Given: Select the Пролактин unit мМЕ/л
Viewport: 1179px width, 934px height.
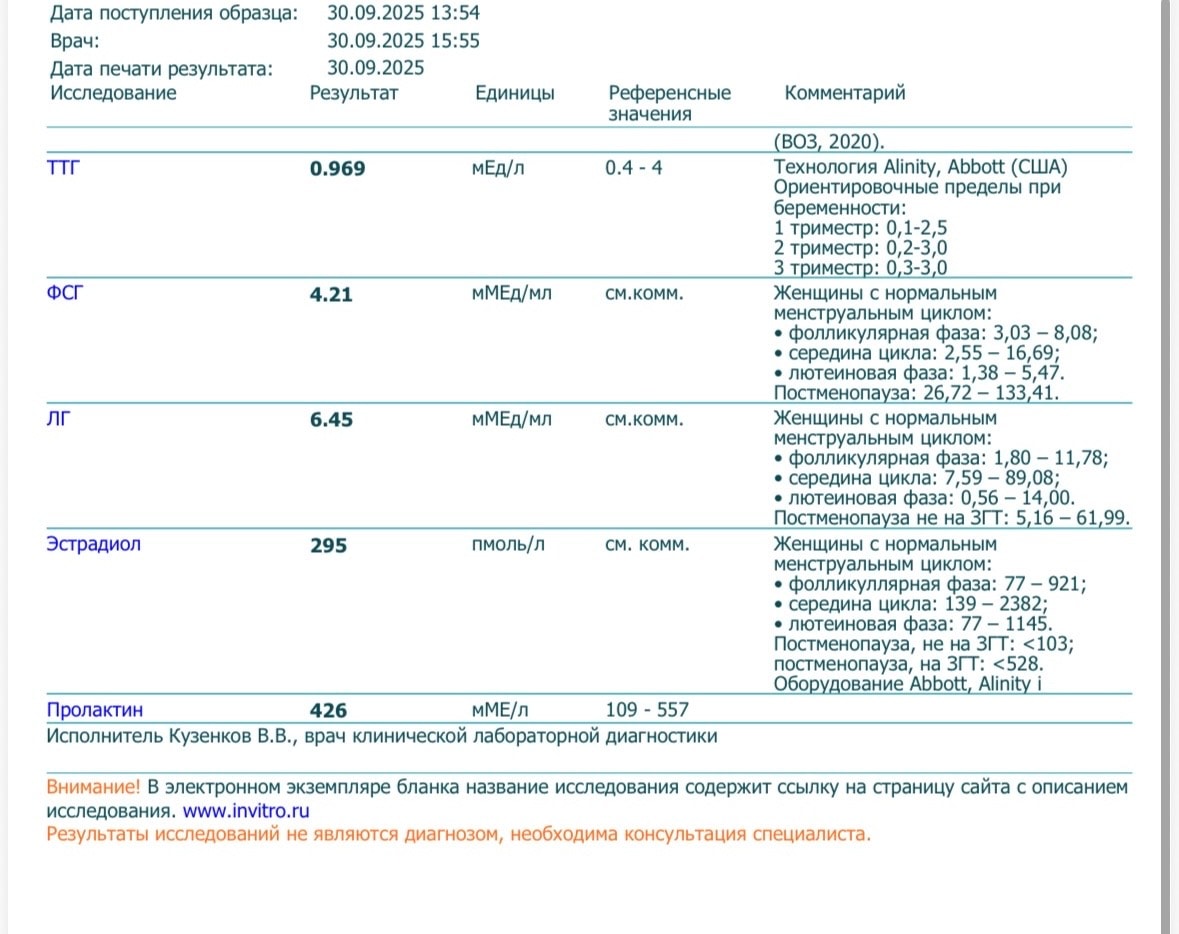Looking at the screenshot, I should pos(500,709).
